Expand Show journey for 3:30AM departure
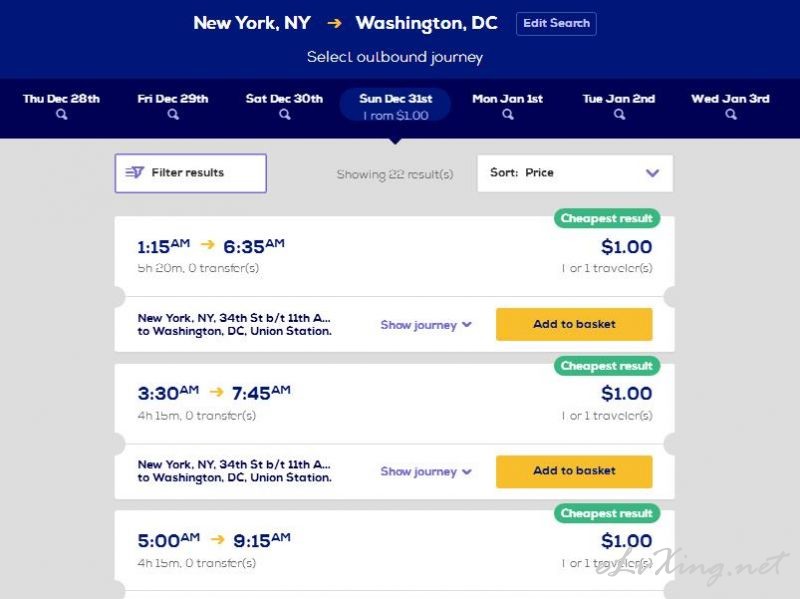 coord(426,471)
